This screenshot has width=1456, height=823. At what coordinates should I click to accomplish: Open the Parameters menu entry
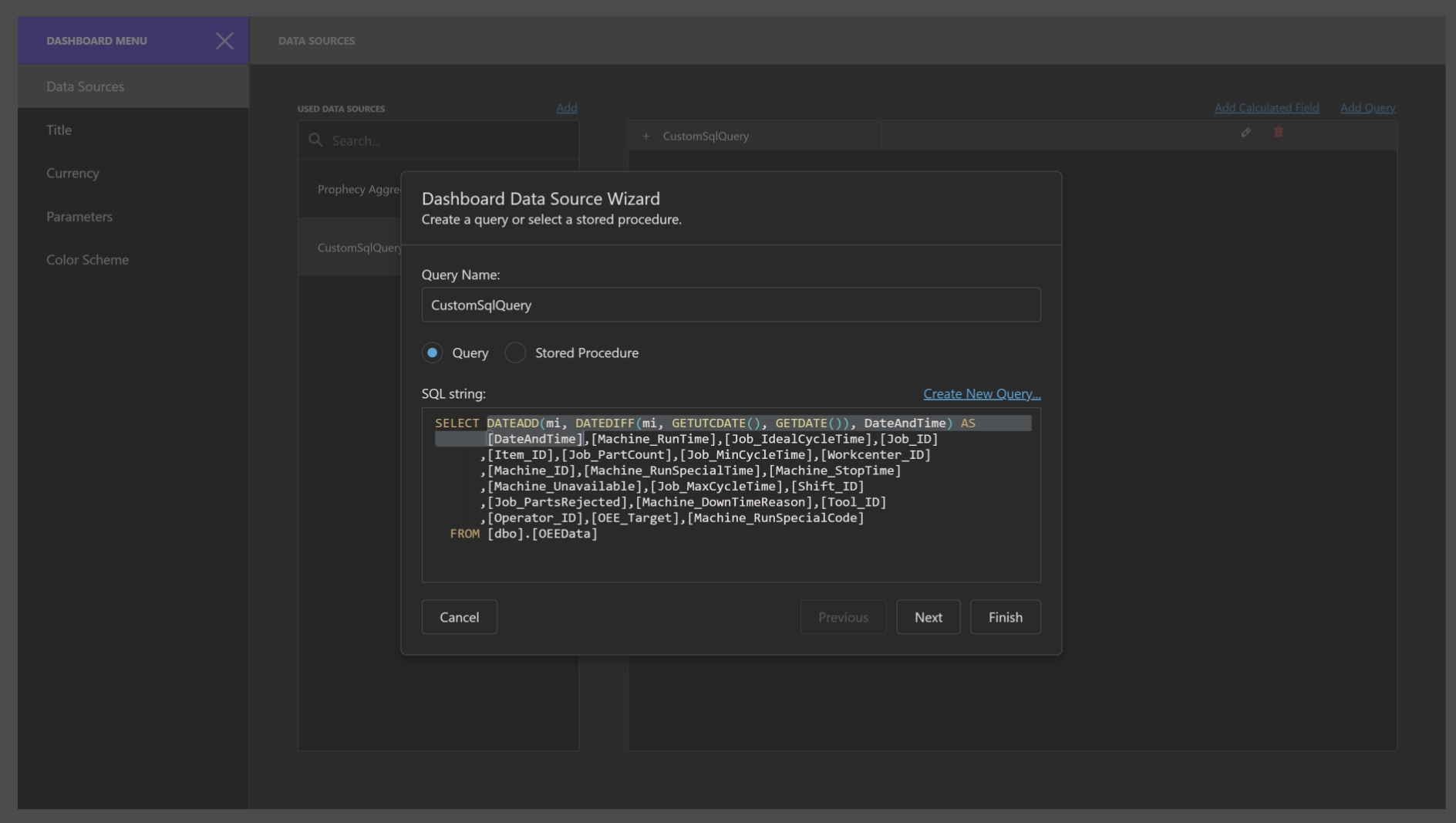click(79, 217)
